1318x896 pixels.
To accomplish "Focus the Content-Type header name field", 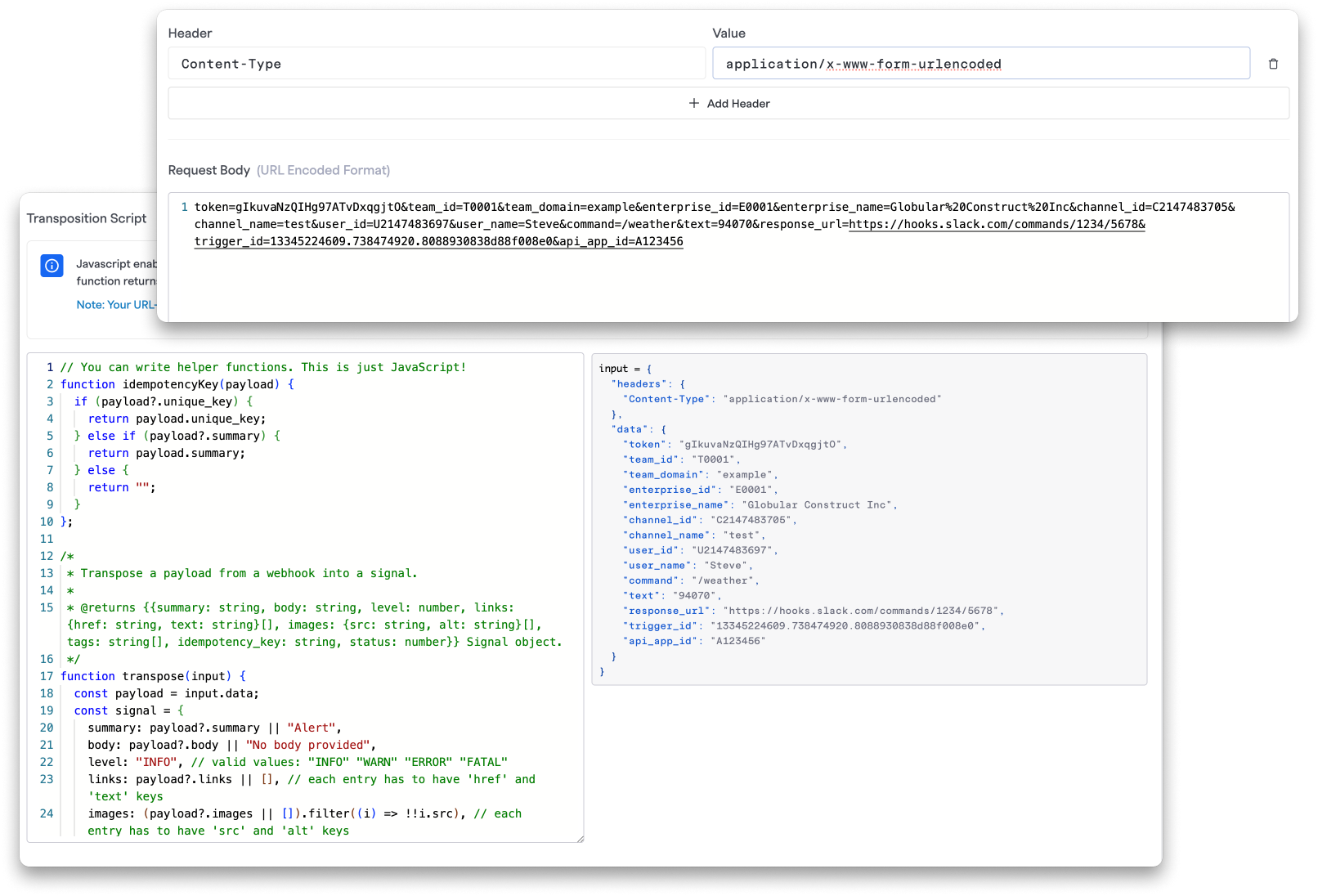I will pos(437,64).
